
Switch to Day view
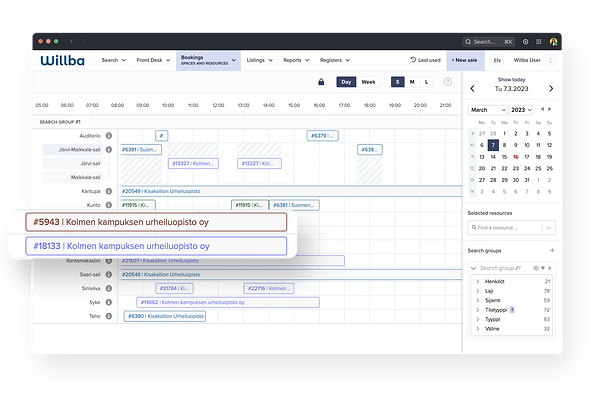pos(346,82)
